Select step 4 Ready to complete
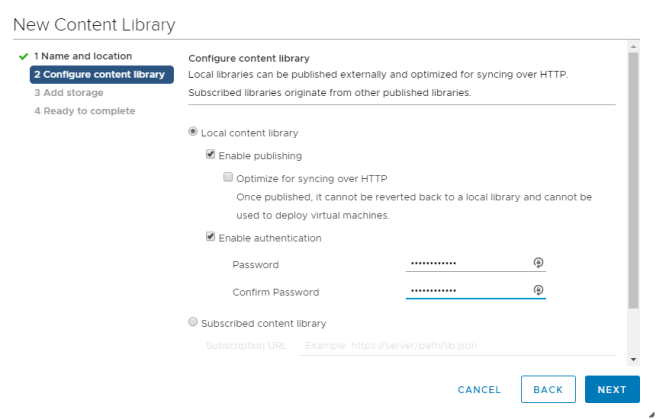Screen dimensions: 656x419 84,111
